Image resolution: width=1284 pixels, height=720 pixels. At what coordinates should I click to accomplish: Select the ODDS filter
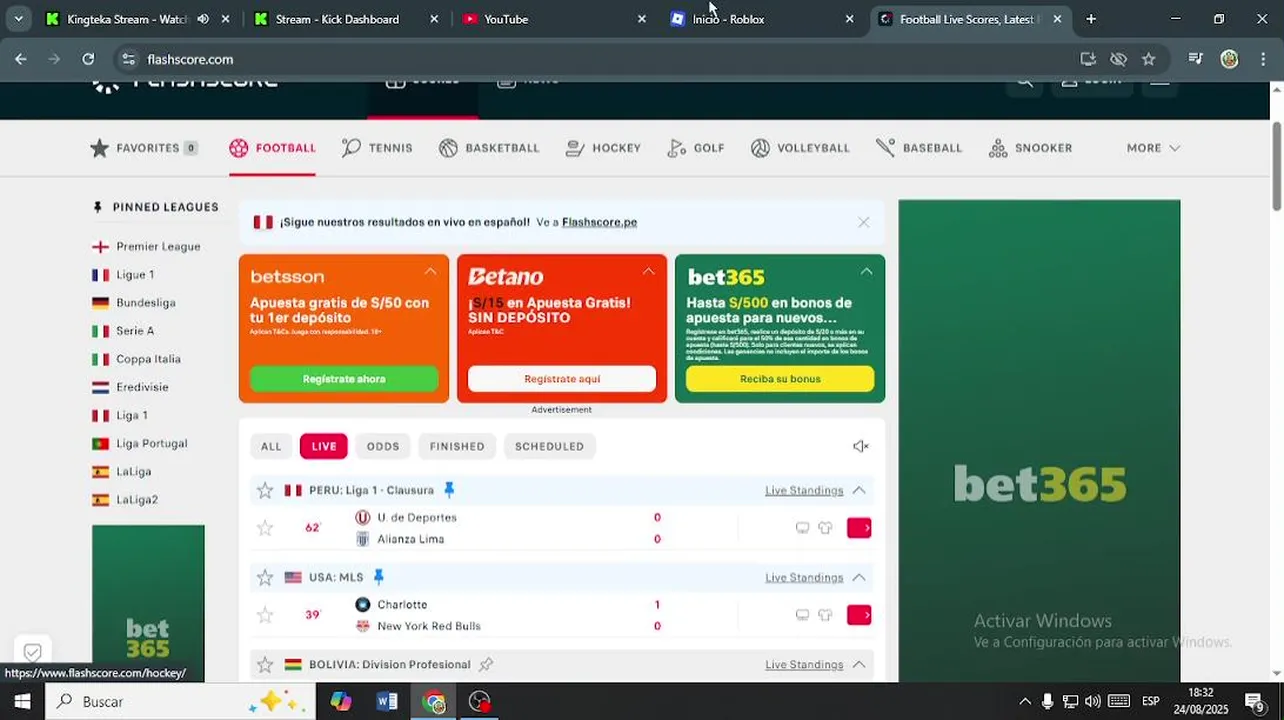click(383, 446)
